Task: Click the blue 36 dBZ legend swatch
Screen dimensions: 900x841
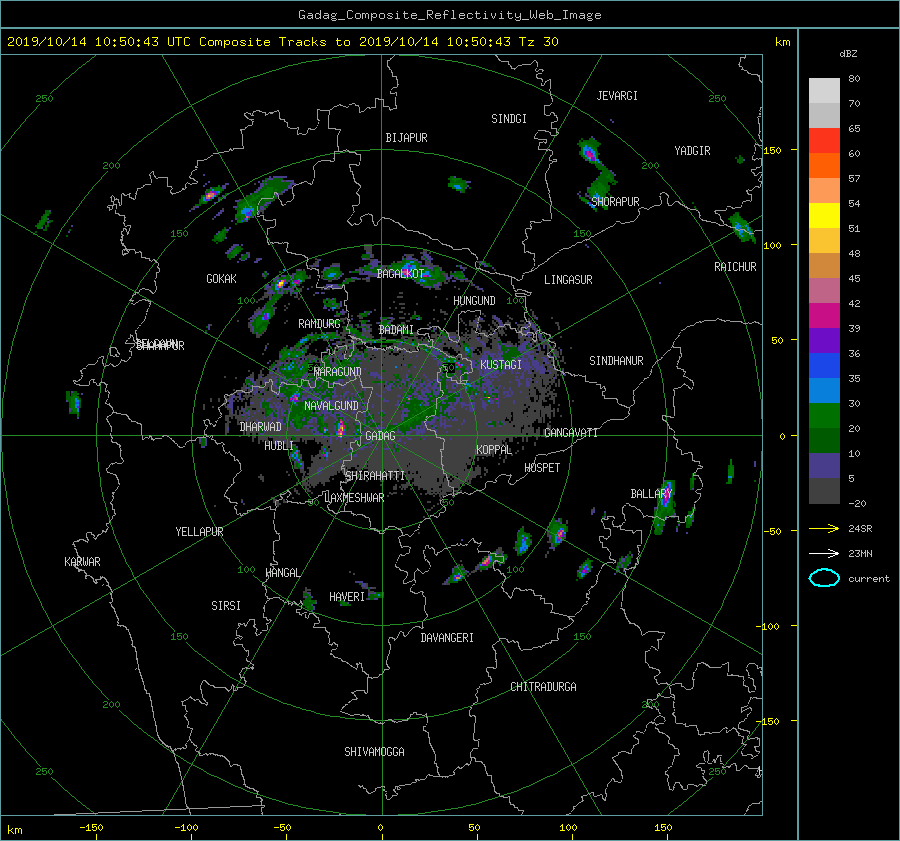Action: pyautogui.click(x=824, y=365)
